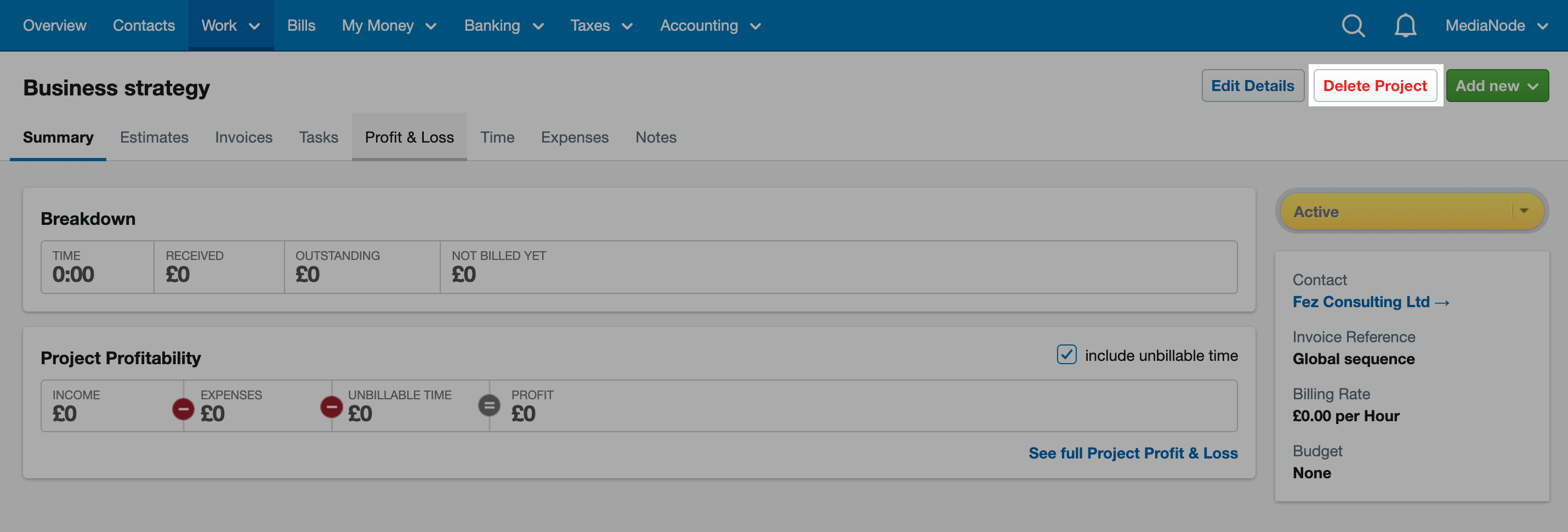The image size is (1568, 532).
Task: Switch to the Tasks tab
Action: tap(319, 137)
